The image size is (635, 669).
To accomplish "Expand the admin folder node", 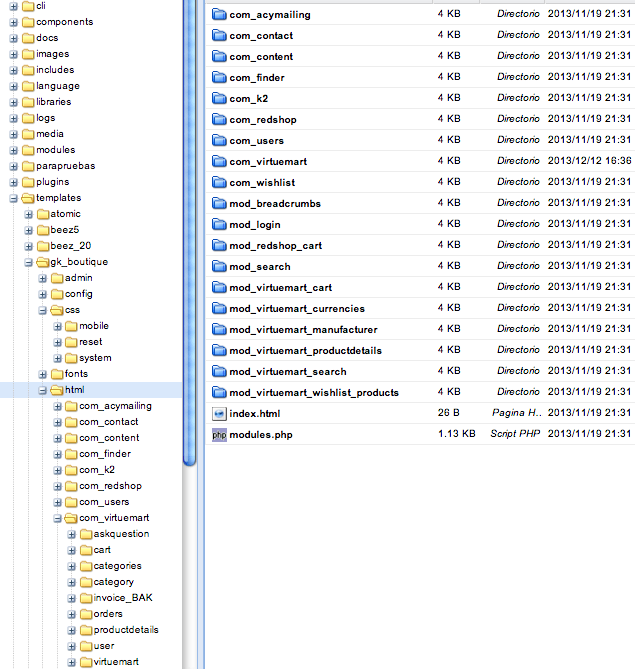I will point(43,278).
